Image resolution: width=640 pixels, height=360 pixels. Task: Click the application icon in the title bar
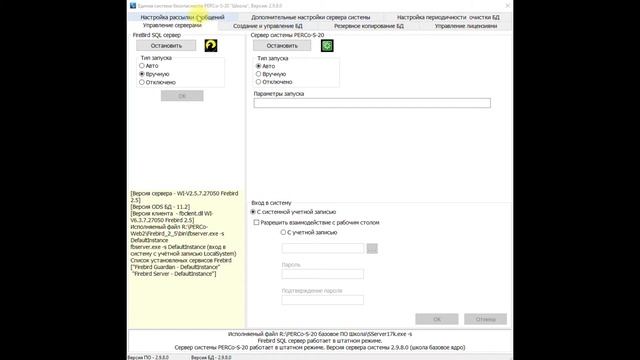coord(133,5)
